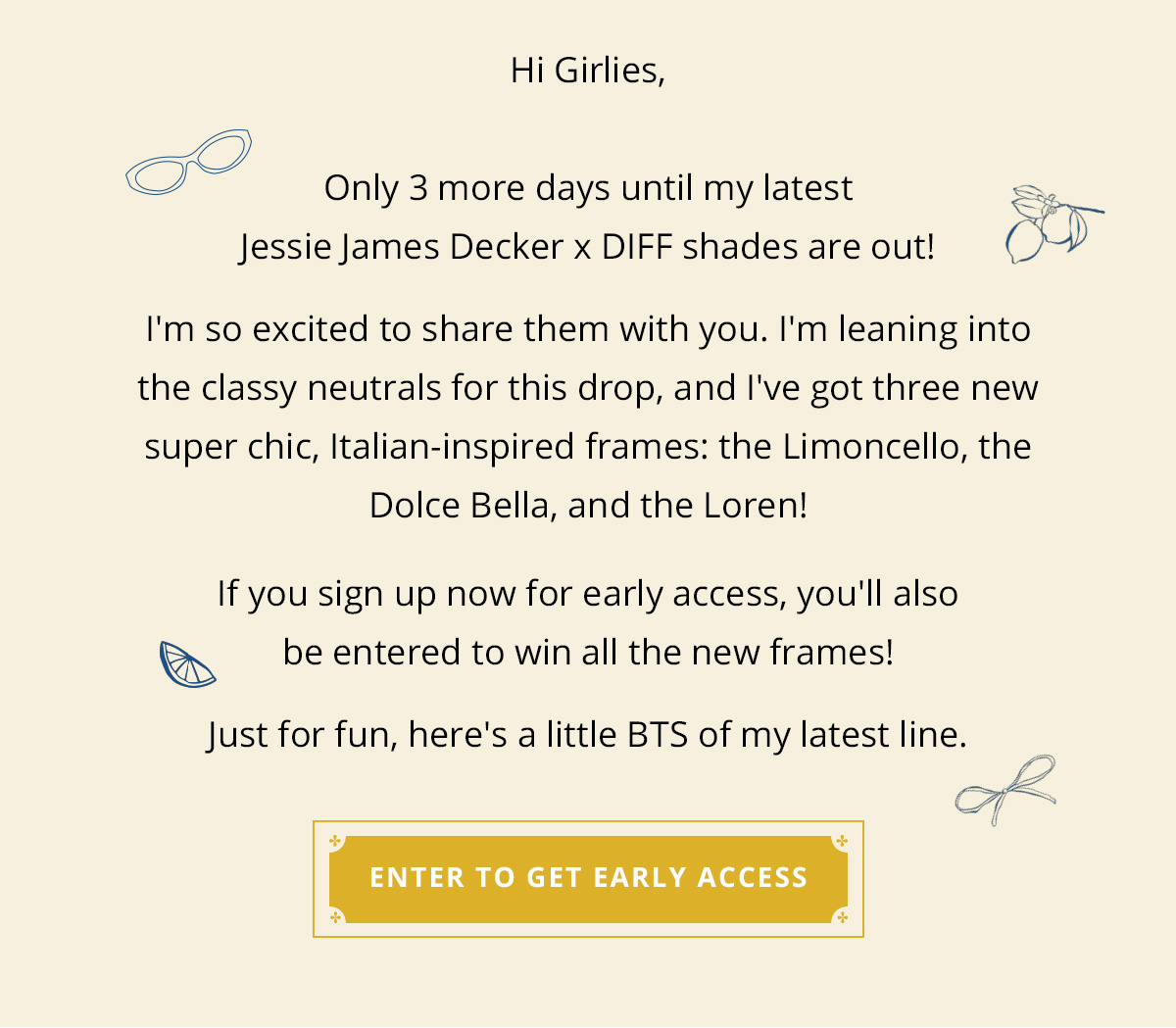Click the 'Hi Girlies,' greeting text
Screen dimensions: 1176x1028
tap(588, 71)
